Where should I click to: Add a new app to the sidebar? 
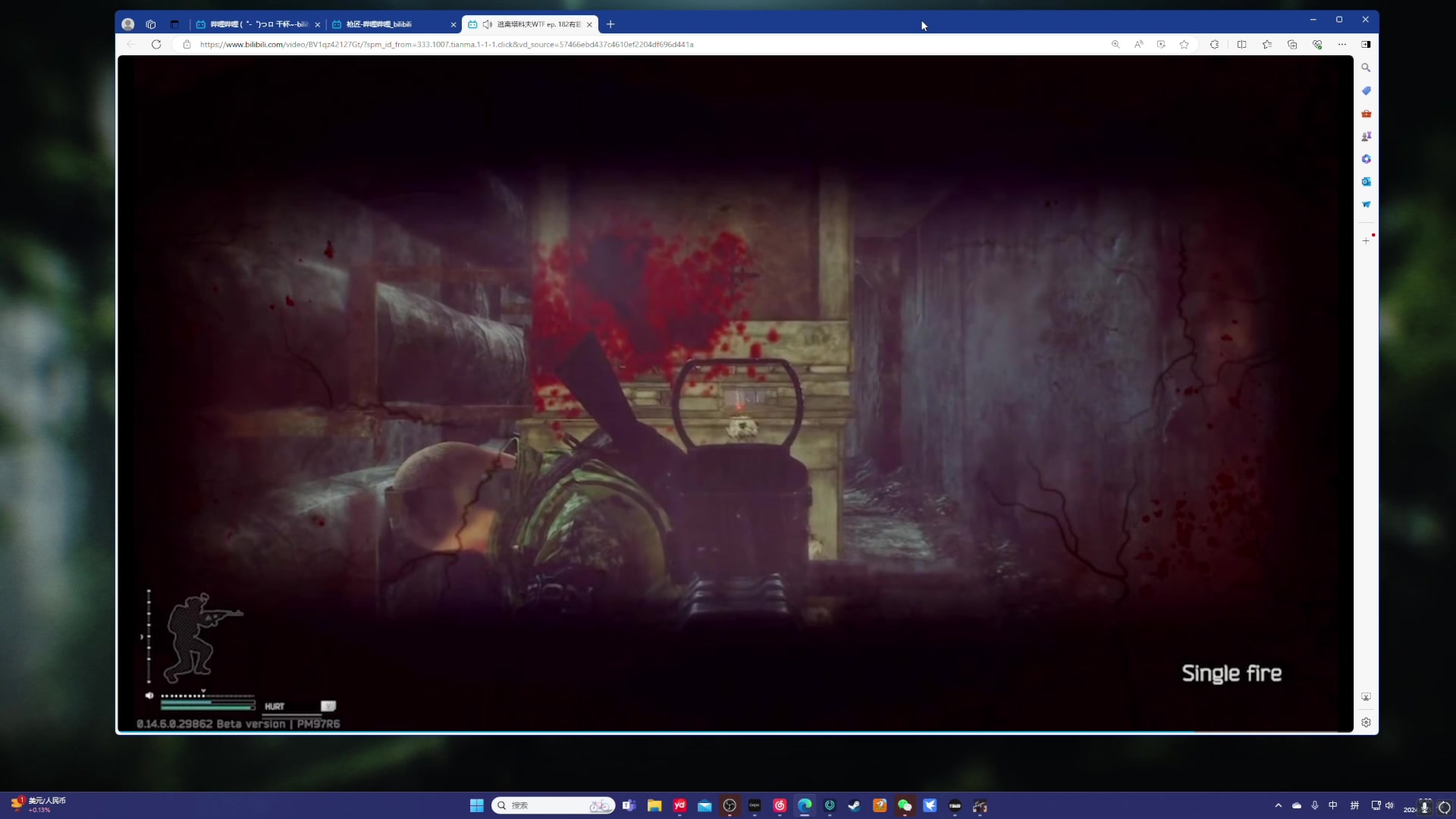click(x=1366, y=240)
